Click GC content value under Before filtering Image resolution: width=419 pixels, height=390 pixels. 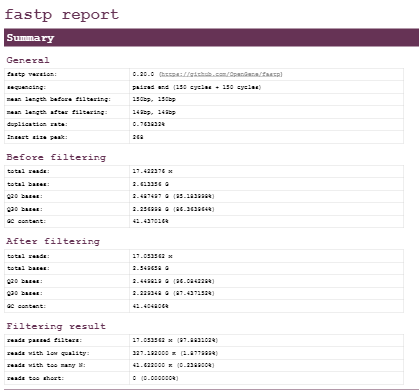[x=150, y=221]
